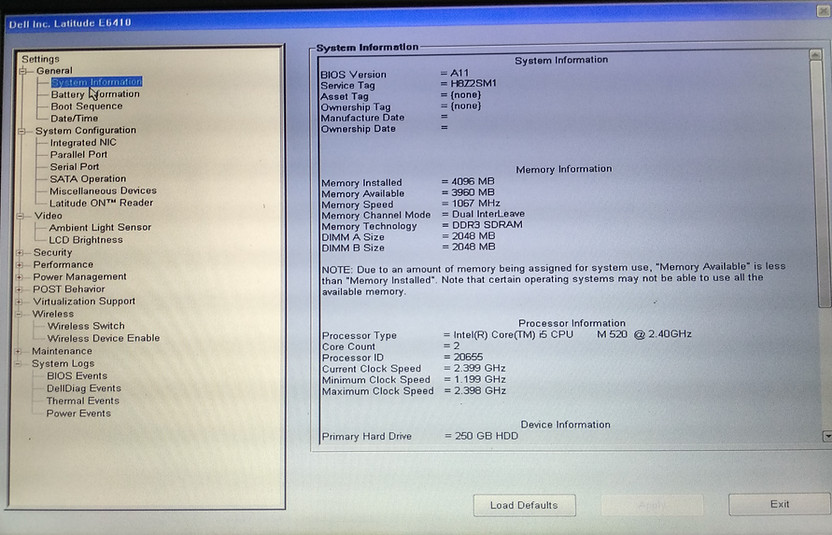This screenshot has height=535, width=832.
Task: View Power Events log
Action: point(79,413)
